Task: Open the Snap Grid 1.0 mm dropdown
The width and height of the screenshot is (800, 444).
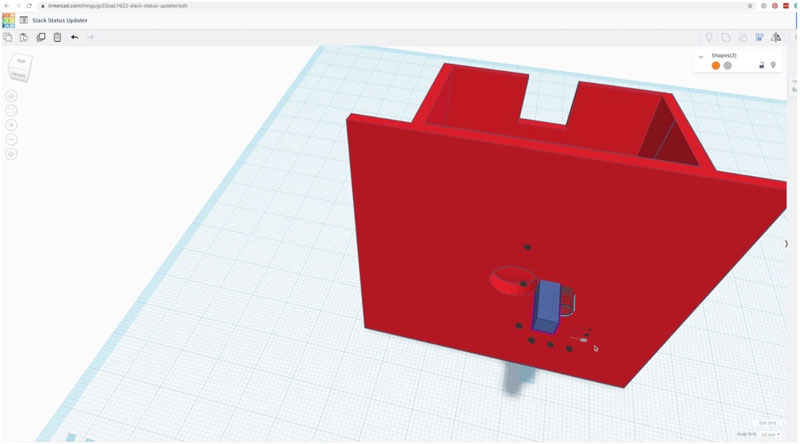Action: pyautogui.click(x=770, y=434)
